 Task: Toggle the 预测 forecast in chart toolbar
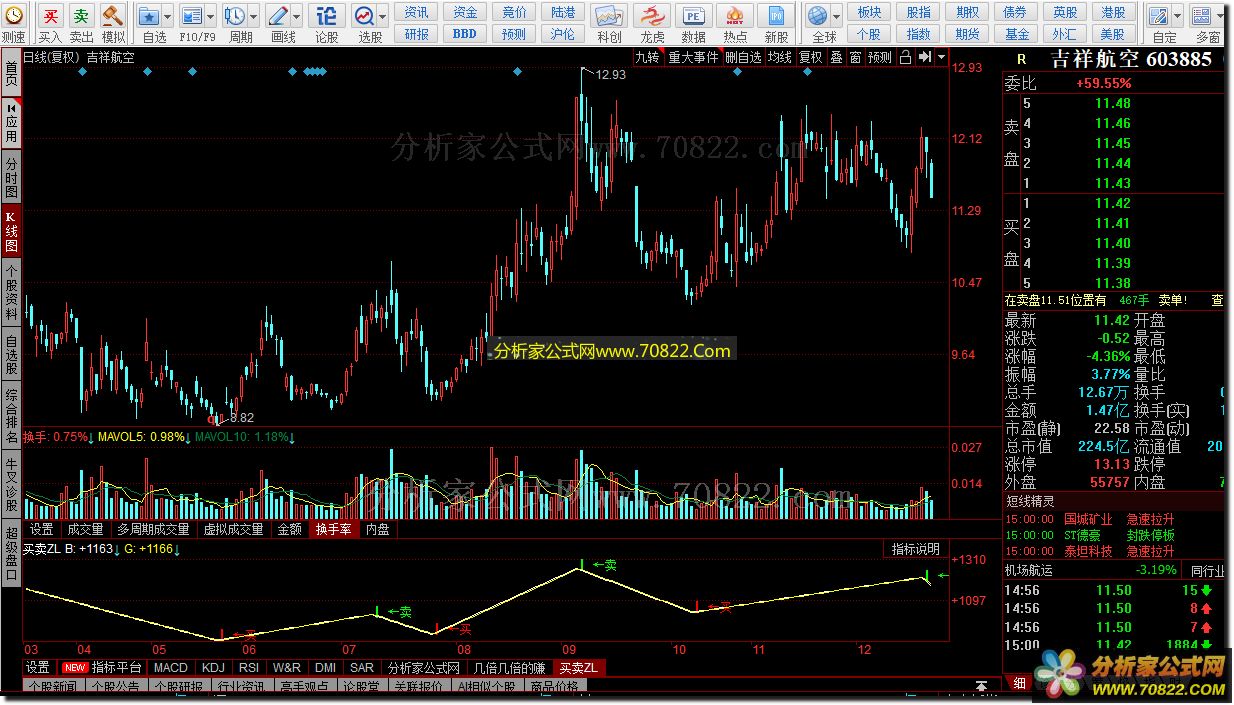pyautogui.click(x=880, y=57)
